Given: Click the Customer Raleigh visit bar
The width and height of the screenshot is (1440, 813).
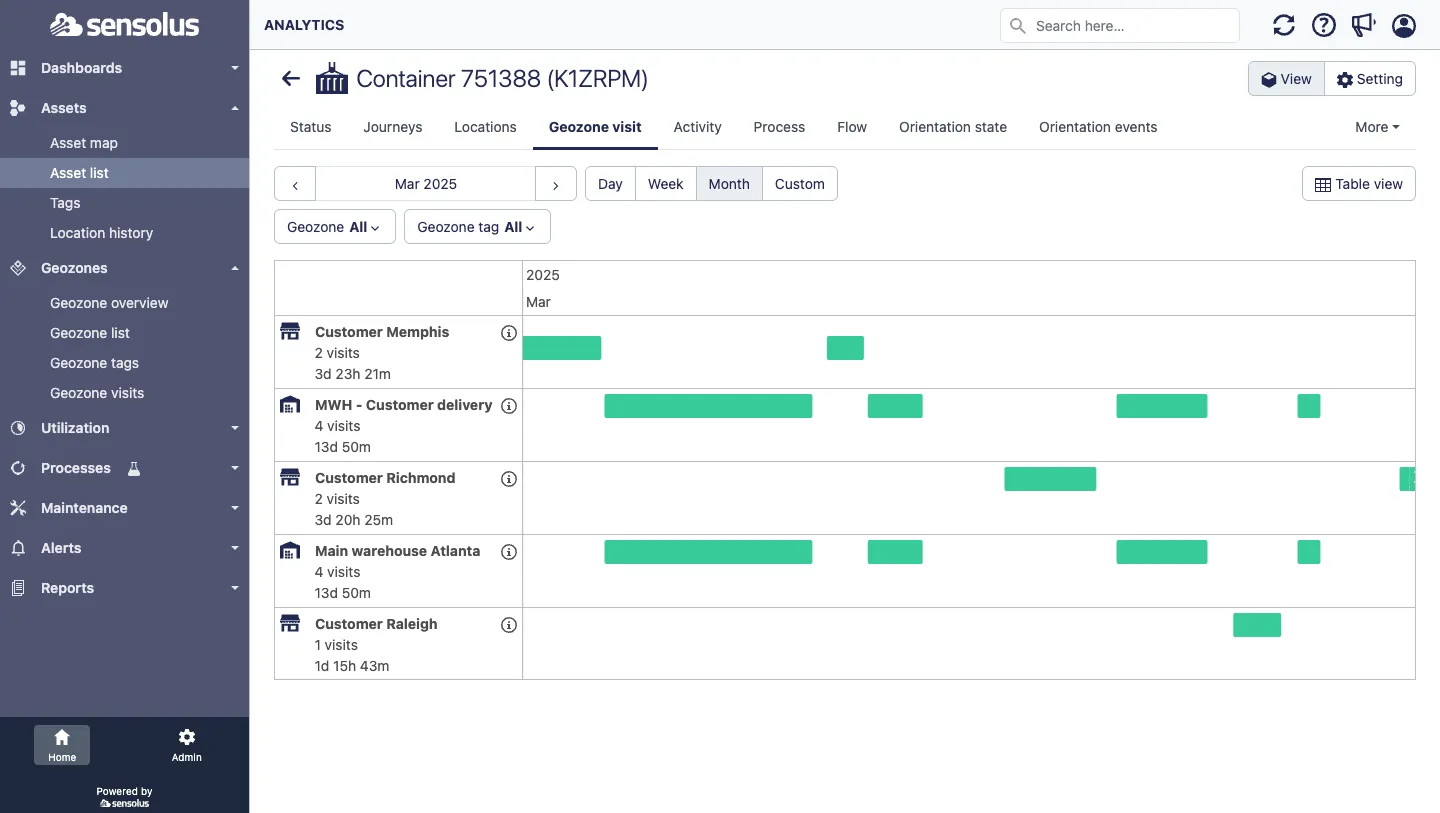Looking at the screenshot, I should tap(1257, 625).
